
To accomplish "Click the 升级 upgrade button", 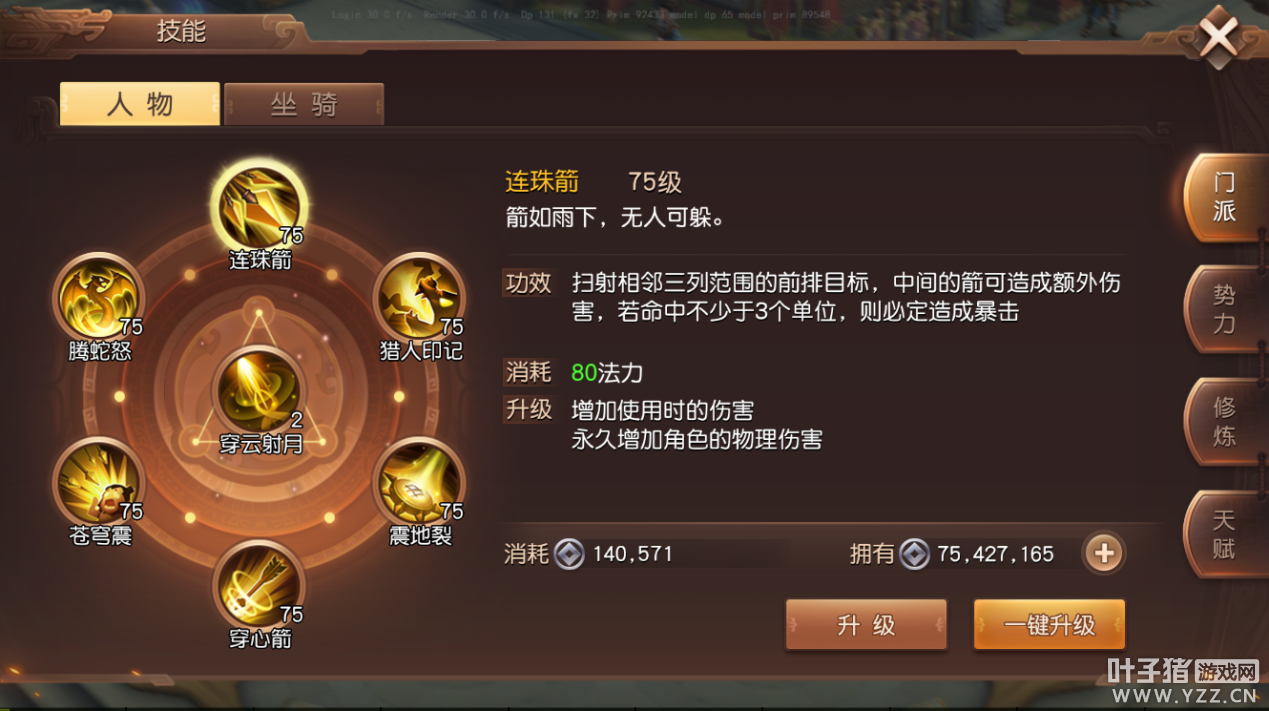I will [866, 625].
